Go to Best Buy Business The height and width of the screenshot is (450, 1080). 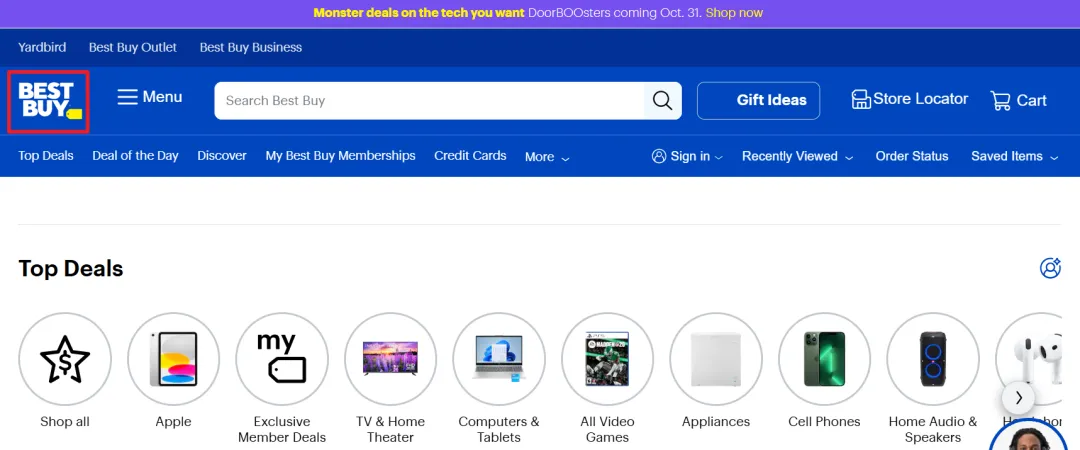pyautogui.click(x=251, y=48)
